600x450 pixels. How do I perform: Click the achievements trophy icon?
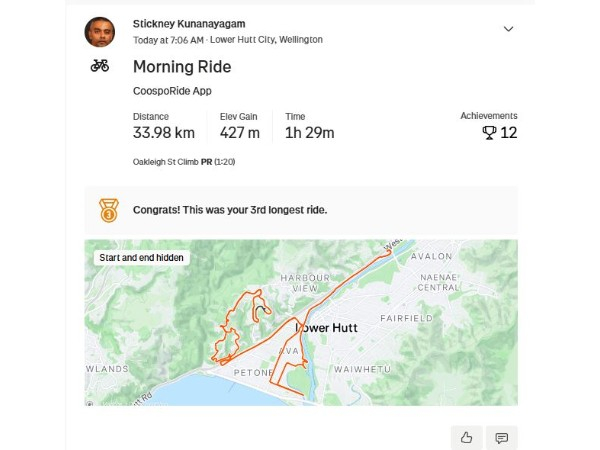[x=489, y=132]
